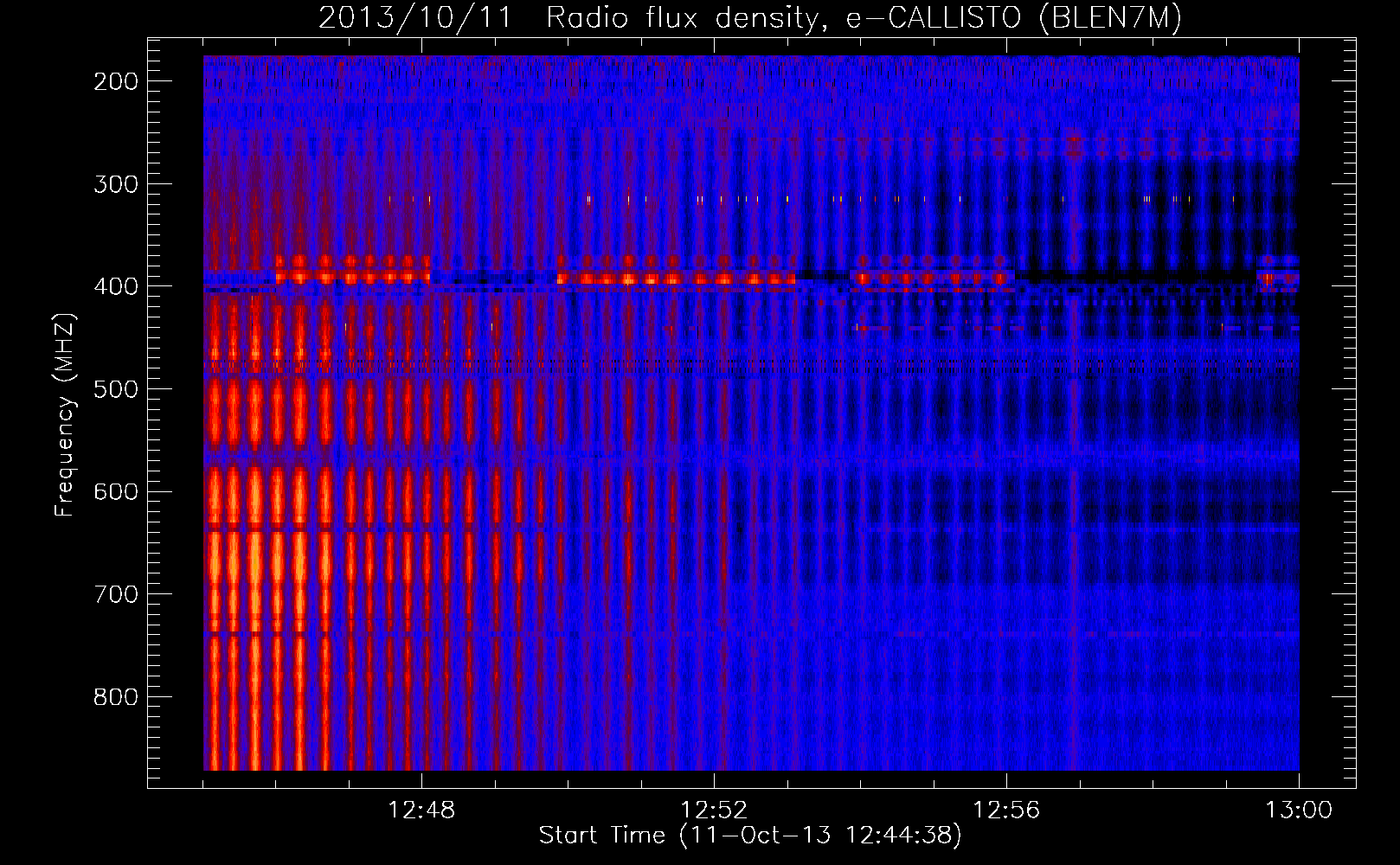Click the 12:56 time tick label
1400x865 pixels.
1006,811
